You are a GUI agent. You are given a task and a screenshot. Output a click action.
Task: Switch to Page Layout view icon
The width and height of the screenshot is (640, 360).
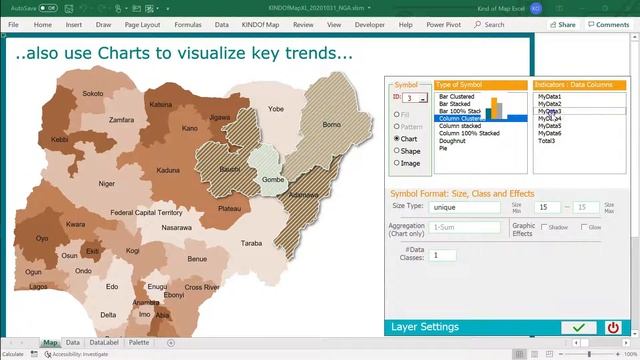coord(534,354)
